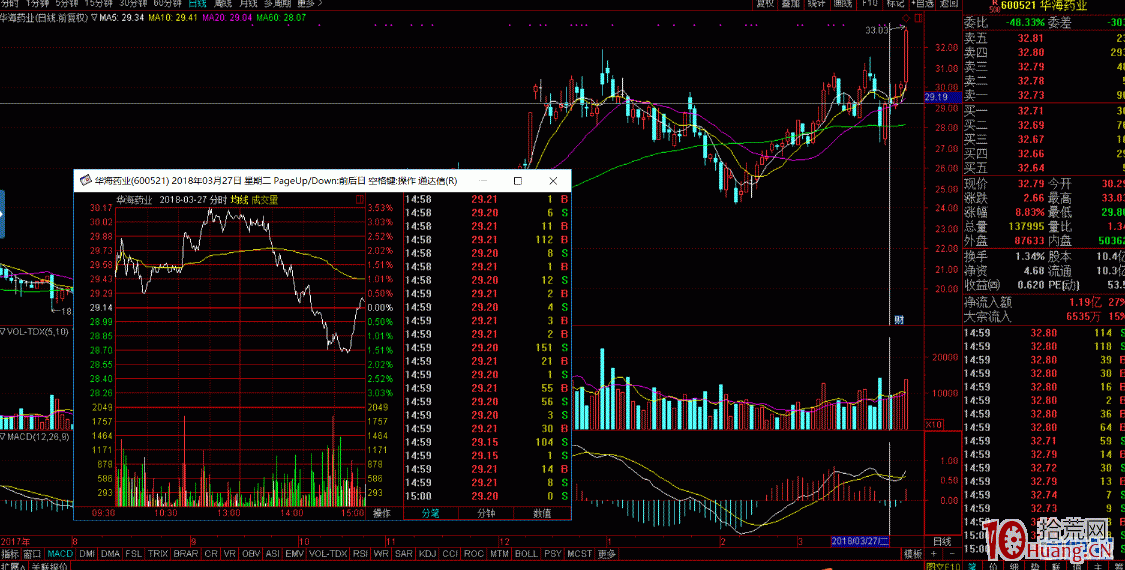Click the 操作 button in the popup
Image resolution: width=1125 pixels, height=570 pixels.
(382, 513)
